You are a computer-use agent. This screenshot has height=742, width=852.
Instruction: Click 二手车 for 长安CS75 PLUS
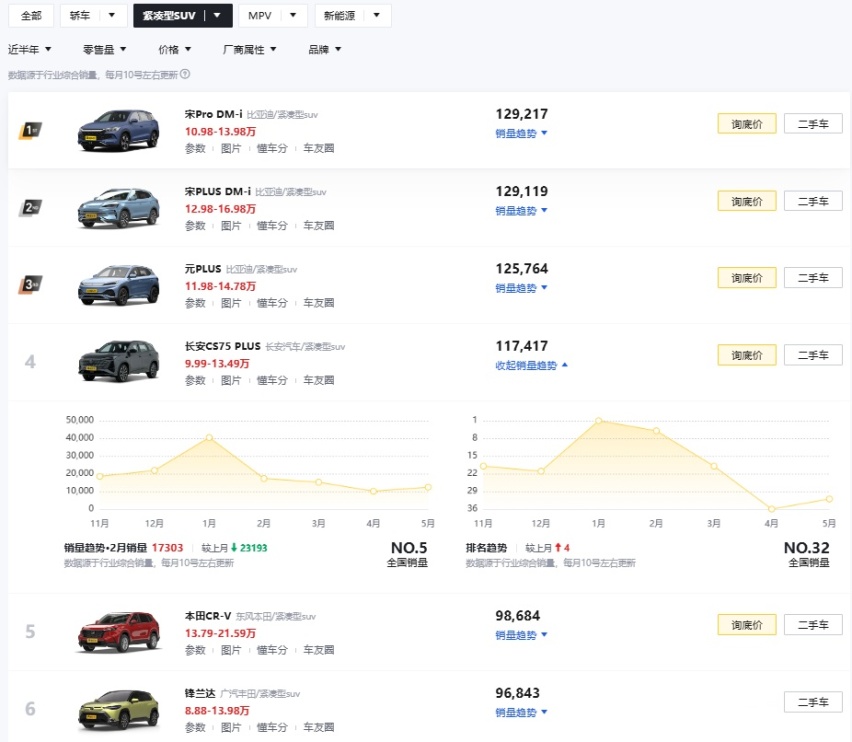click(813, 355)
